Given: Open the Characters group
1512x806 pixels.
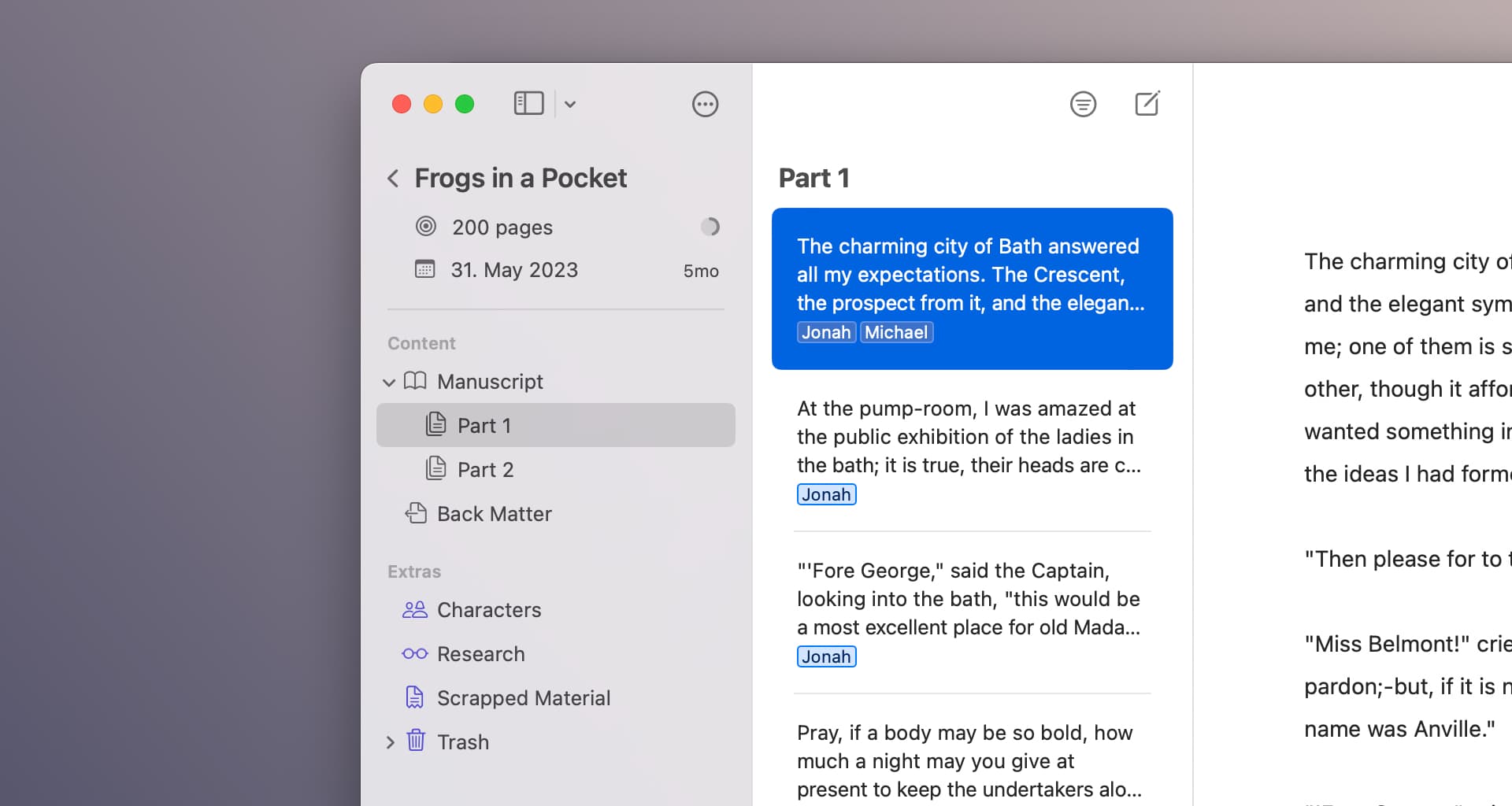Looking at the screenshot, I should tap(488, 610).
